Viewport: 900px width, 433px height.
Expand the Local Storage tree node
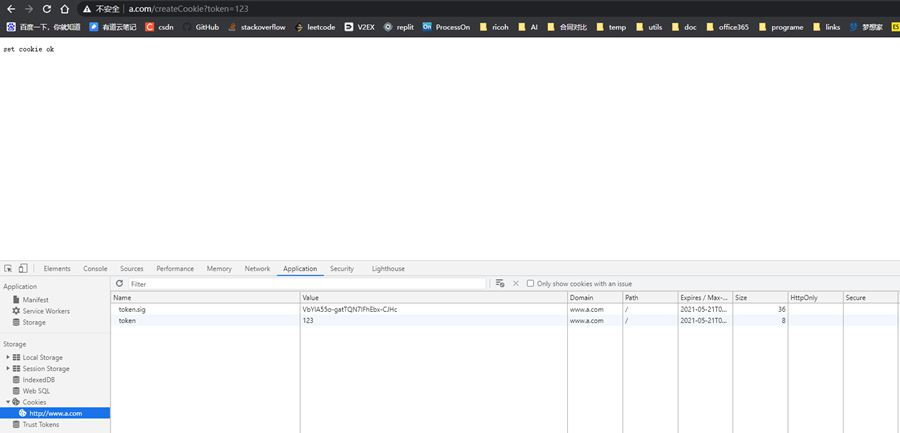[8, 357]
